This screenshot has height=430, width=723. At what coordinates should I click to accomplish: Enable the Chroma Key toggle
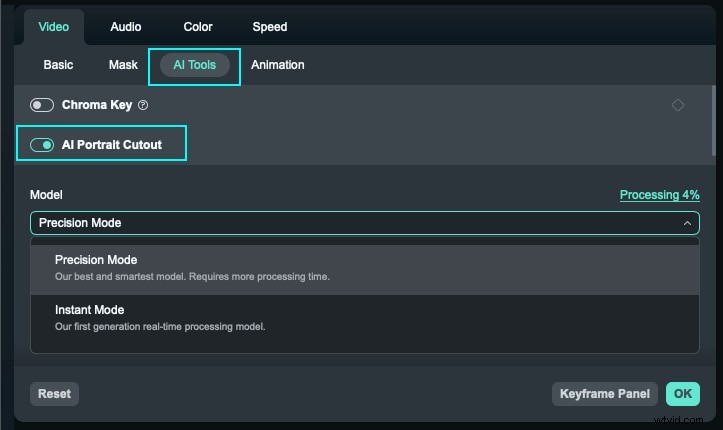[x=42, y=105]
